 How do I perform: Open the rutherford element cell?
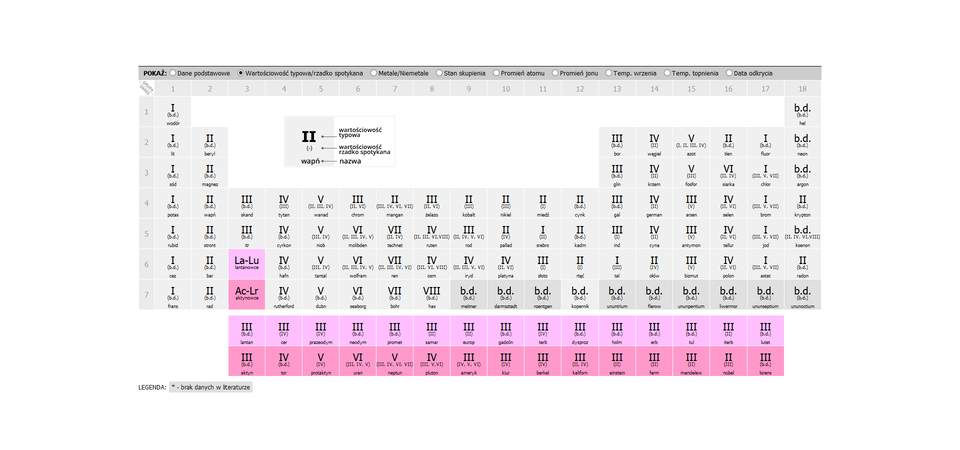(283, 294)
